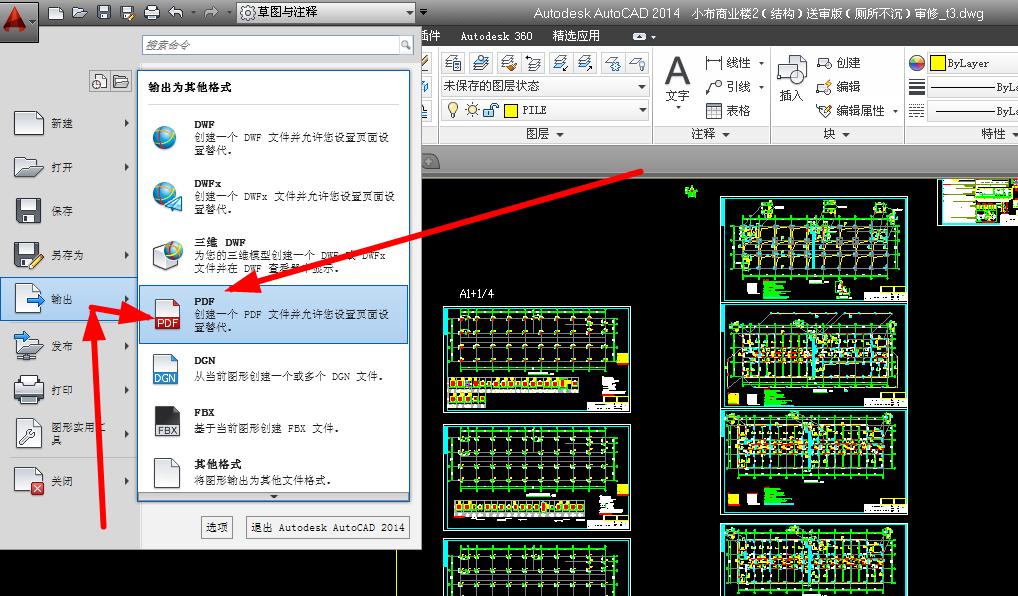The height and width of the screenshot is (596, 1018).
Task: Select 关闭 in the application menu
Action: 70,481
